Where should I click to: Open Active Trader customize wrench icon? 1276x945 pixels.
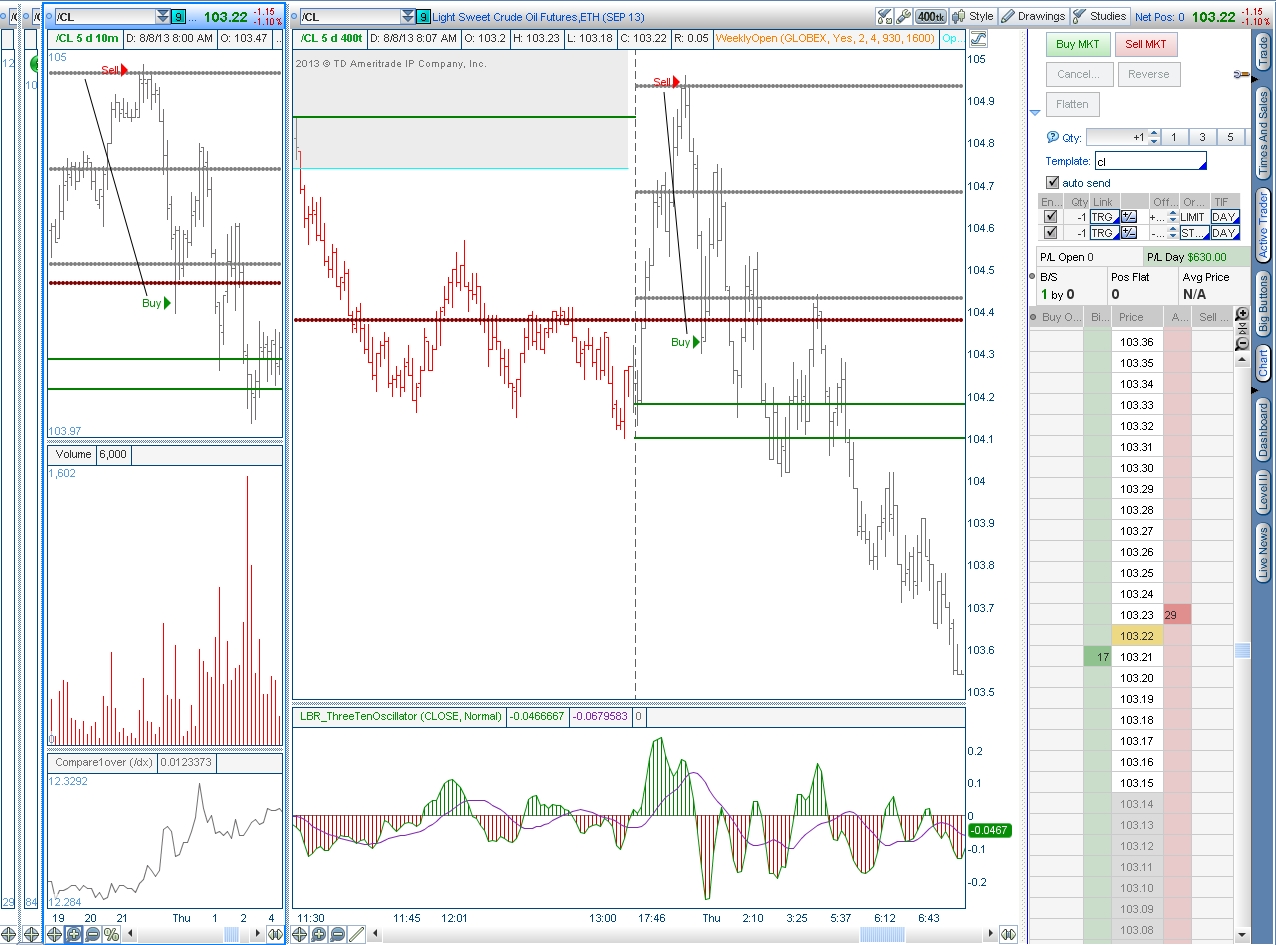[x=1241, y=75]
